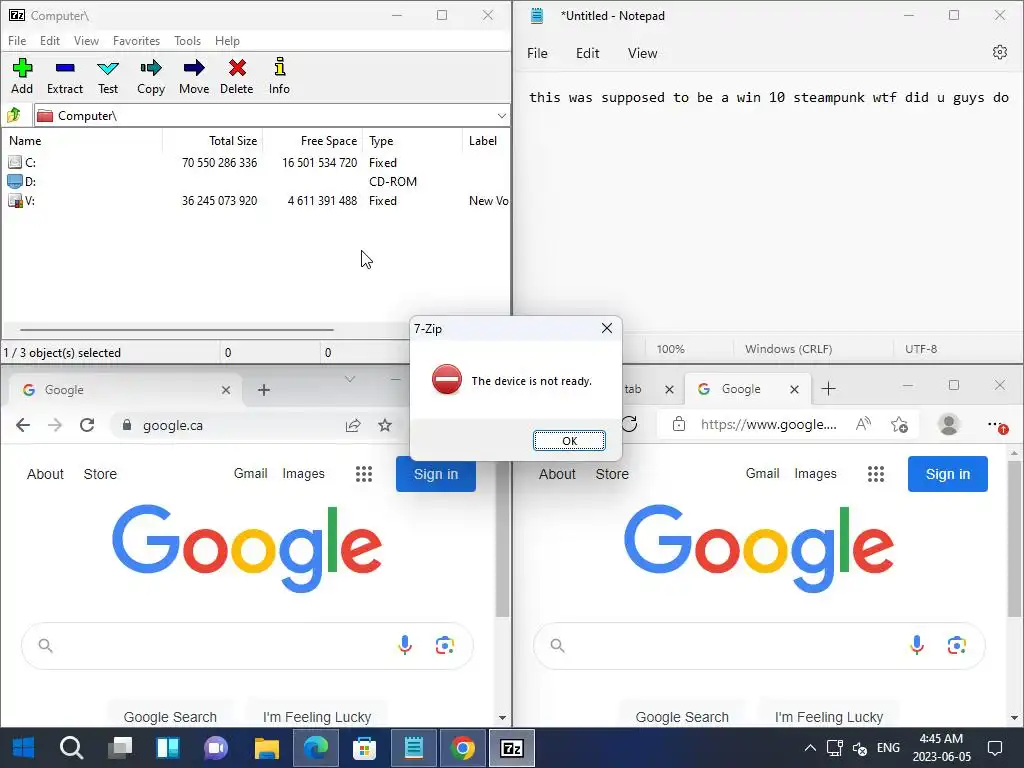Open Edge Settings and more menu
This screenshot has height=768, width=1024.
995,424
